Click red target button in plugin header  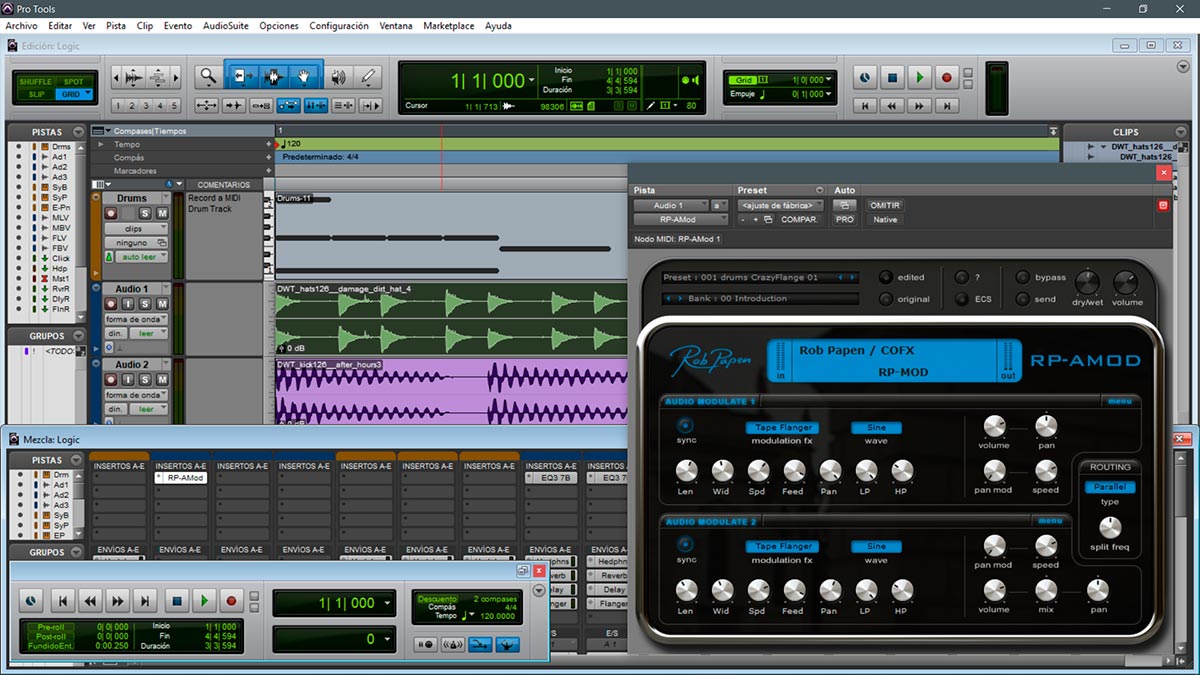coord(1163,205)
